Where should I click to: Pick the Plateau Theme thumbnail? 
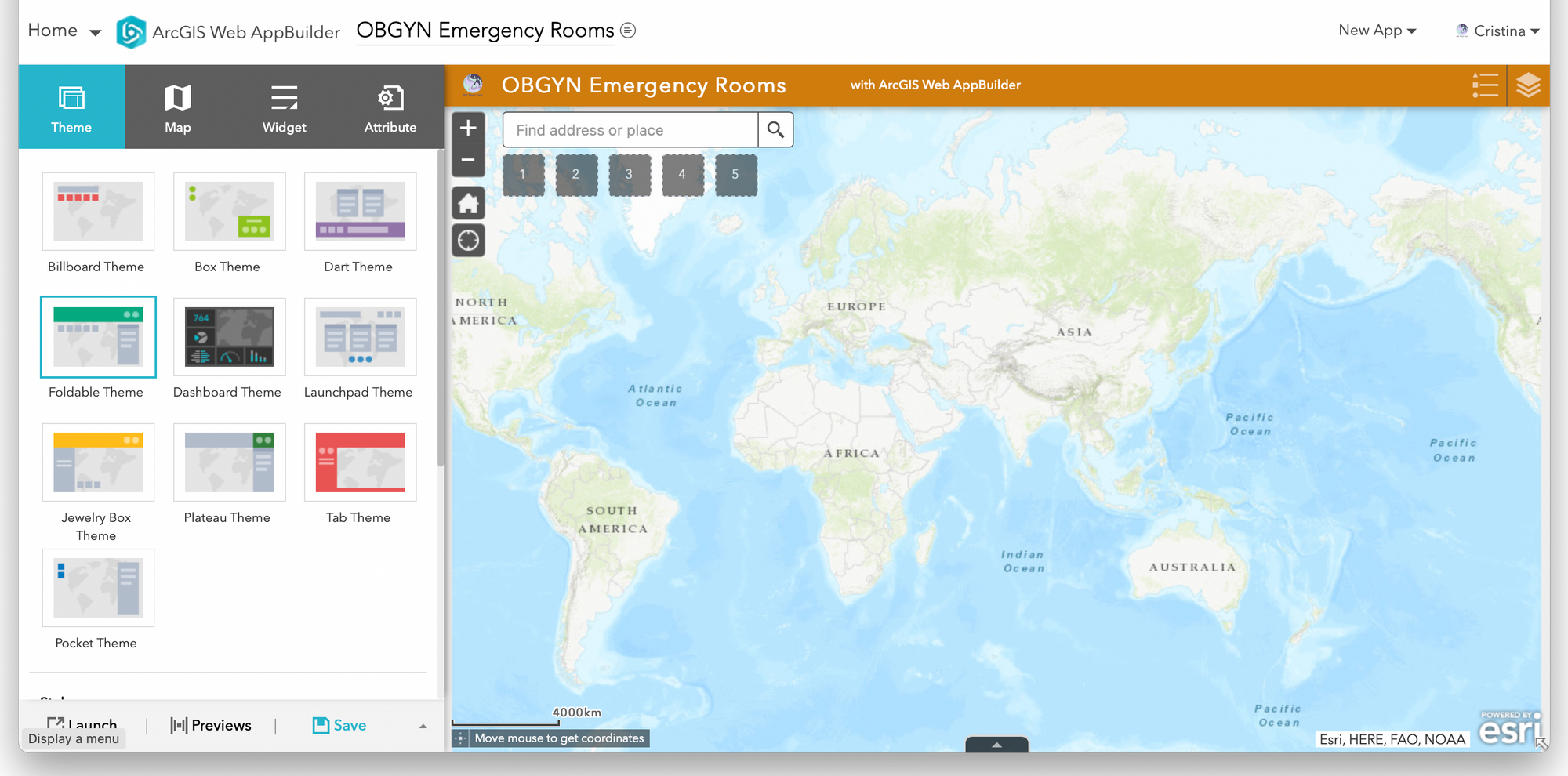(229, 462)
